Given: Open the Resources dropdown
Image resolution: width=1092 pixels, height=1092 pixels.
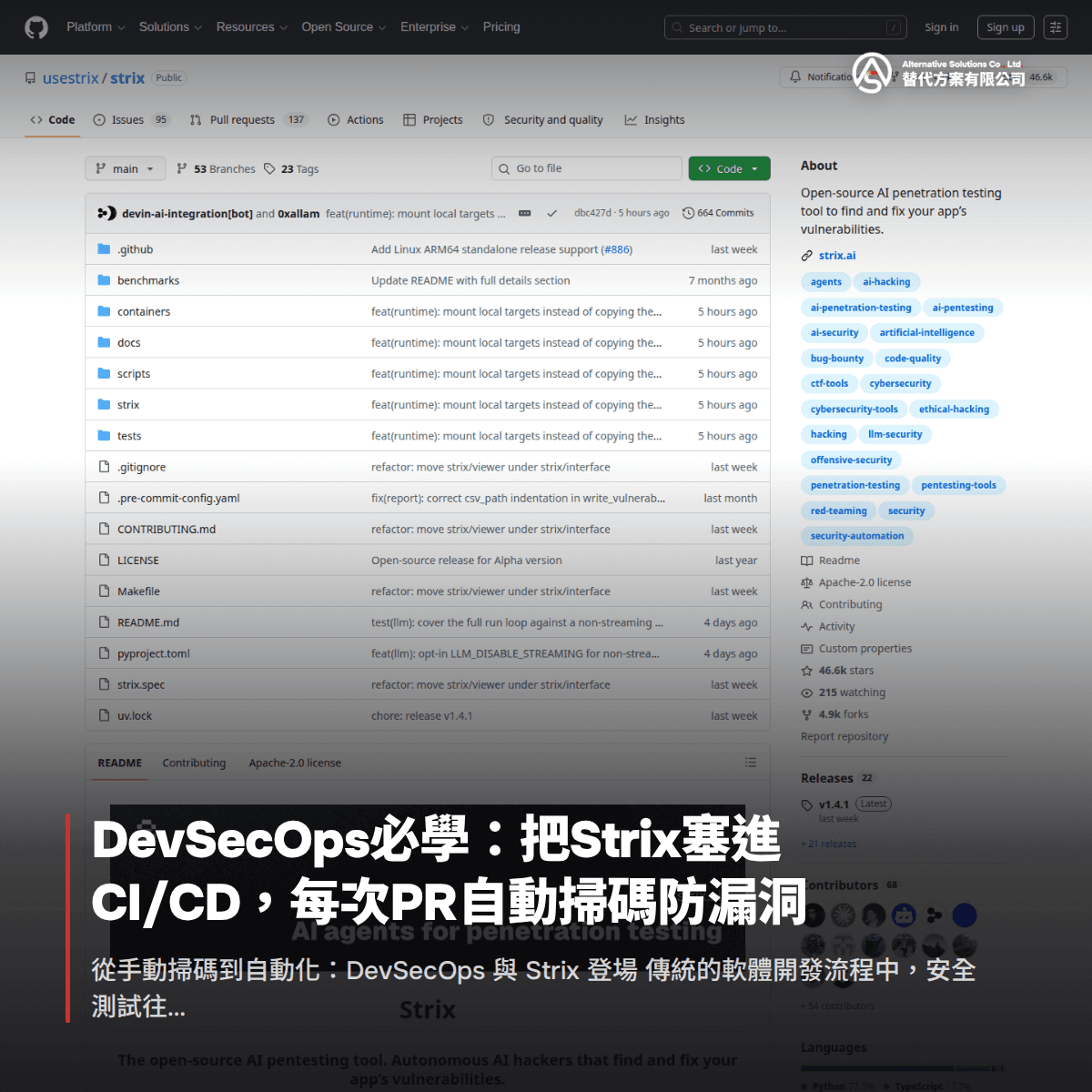Looking at the screenshot, I should [251, 27].
